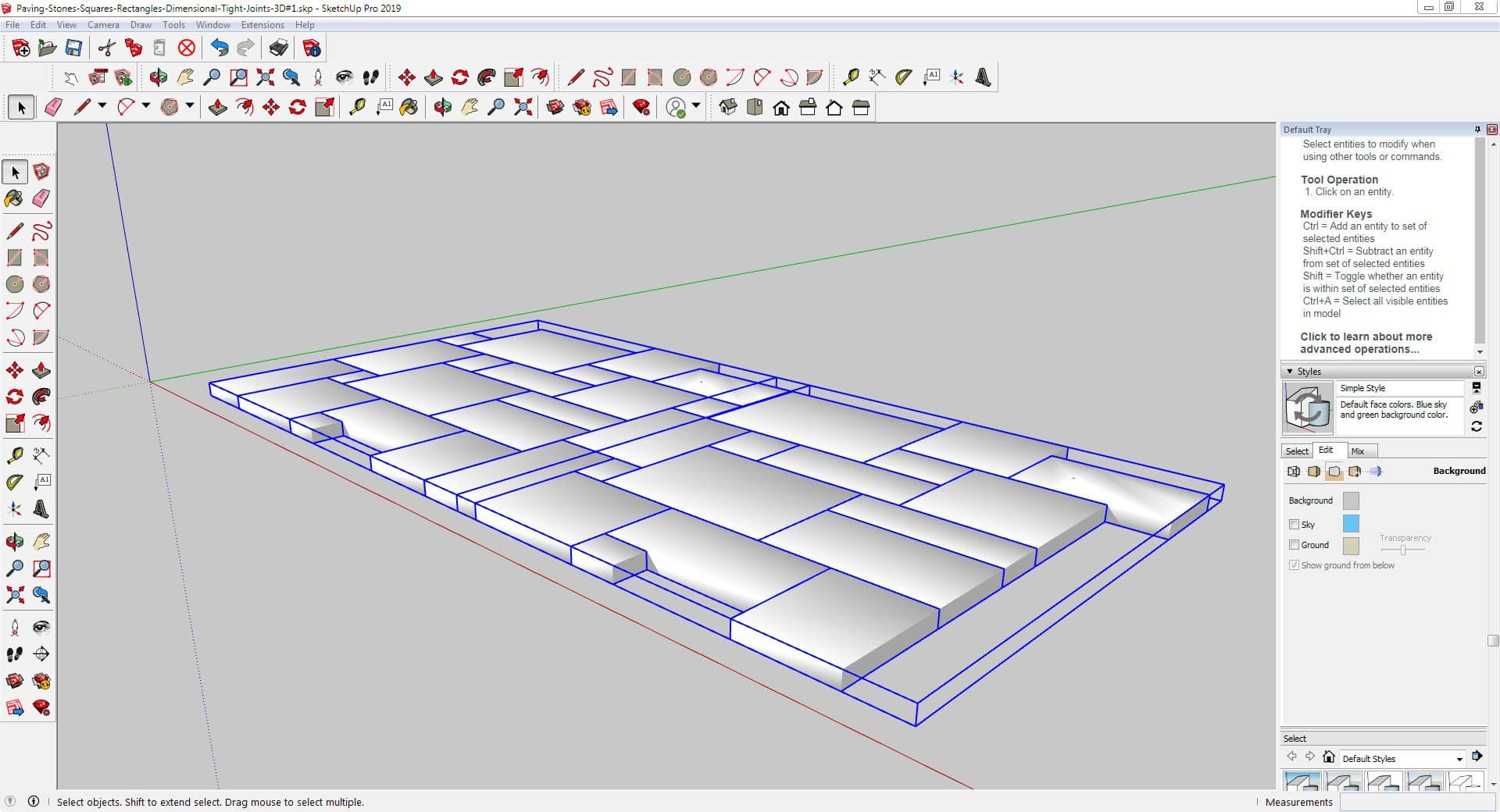Click the Save icon in toolbar
This screenshot has width=1500, height=812.
click(x=73, y=48)
